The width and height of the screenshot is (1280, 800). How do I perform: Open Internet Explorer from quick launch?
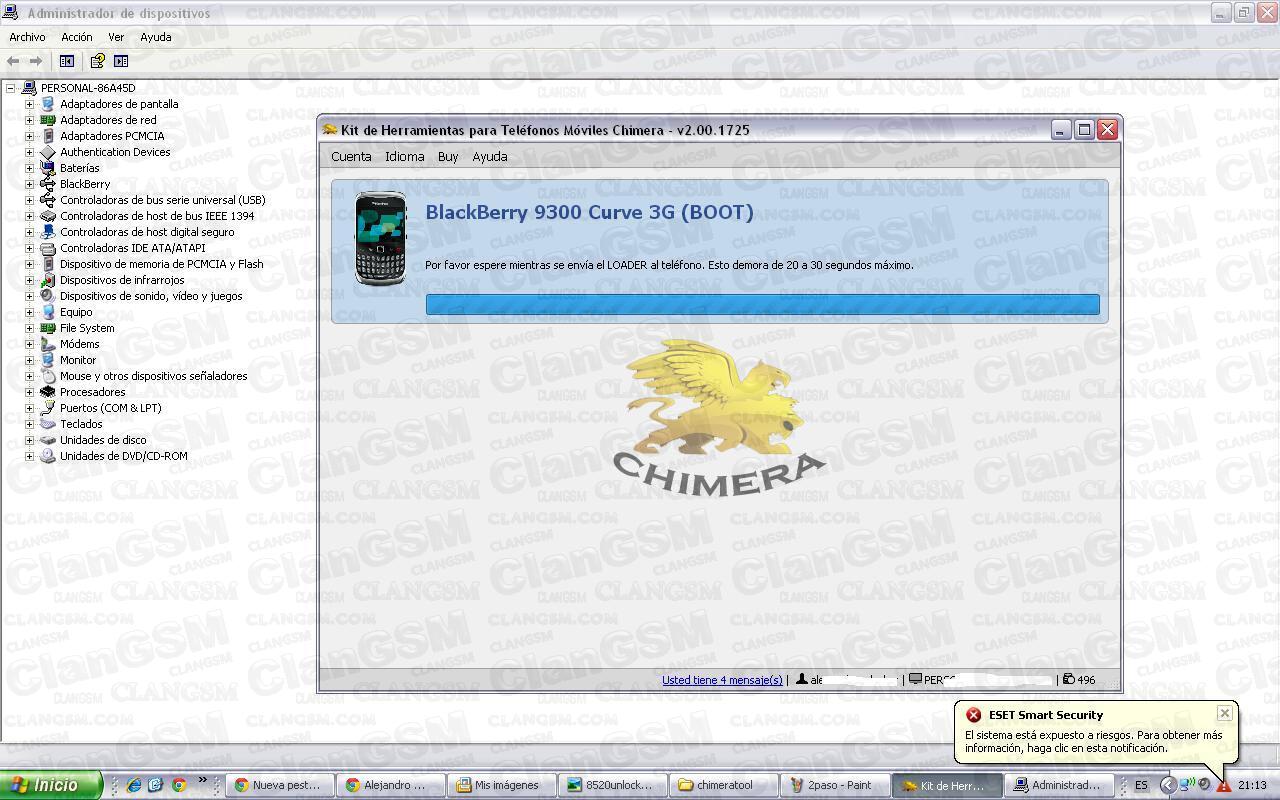(134, 785)
